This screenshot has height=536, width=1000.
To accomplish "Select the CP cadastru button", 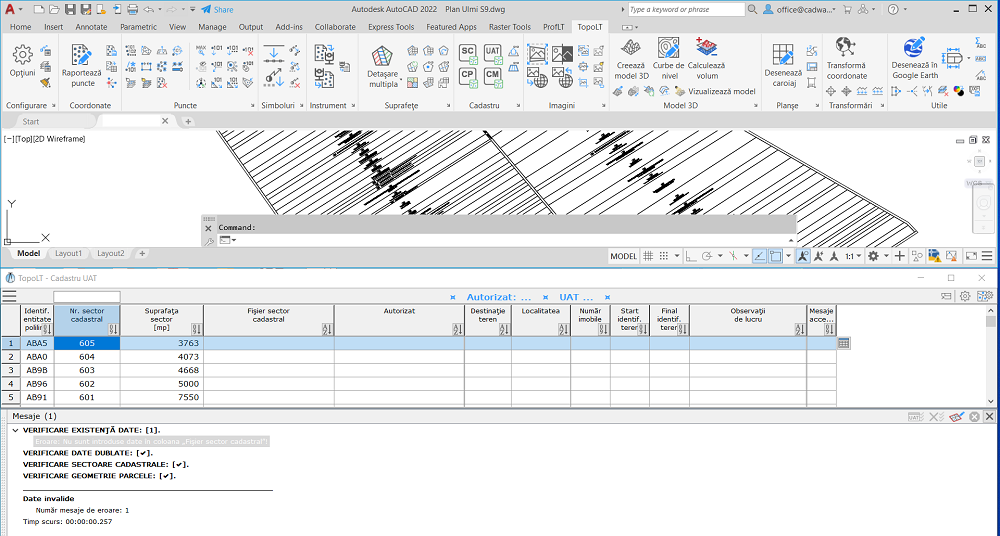I will 468,77.
